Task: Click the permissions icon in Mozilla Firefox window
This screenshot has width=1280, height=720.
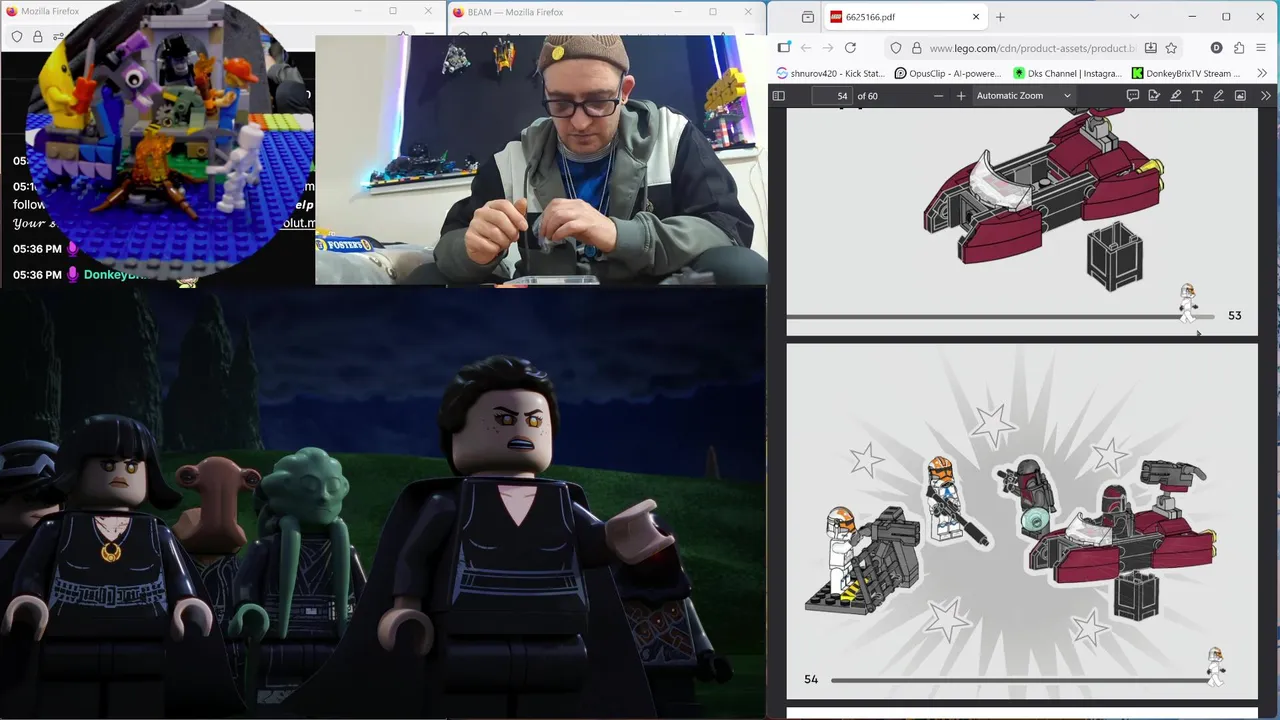Action: pyautogui.click(x=58, y=37)
